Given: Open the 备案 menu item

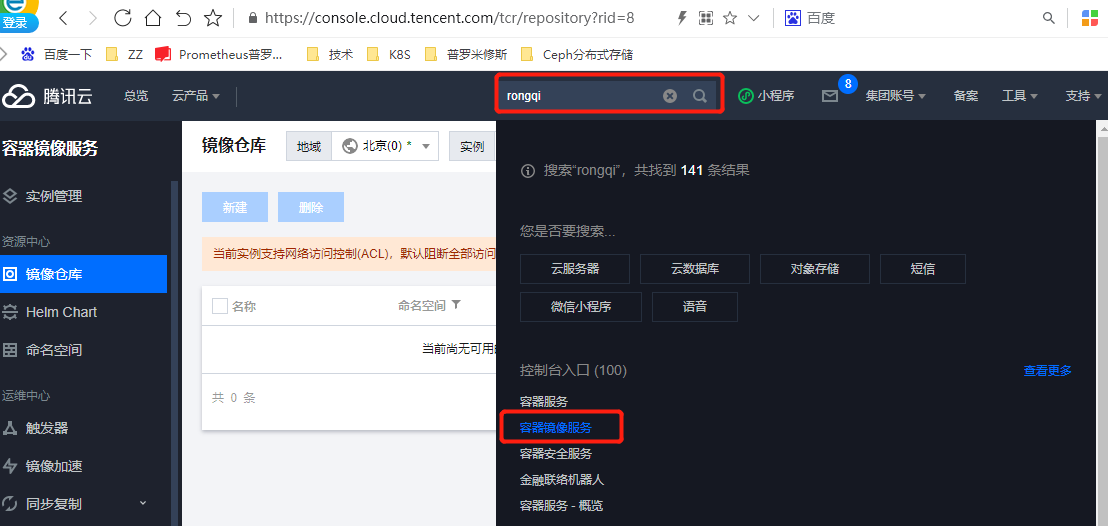Looking at the screenshot, I should [966, 95].
